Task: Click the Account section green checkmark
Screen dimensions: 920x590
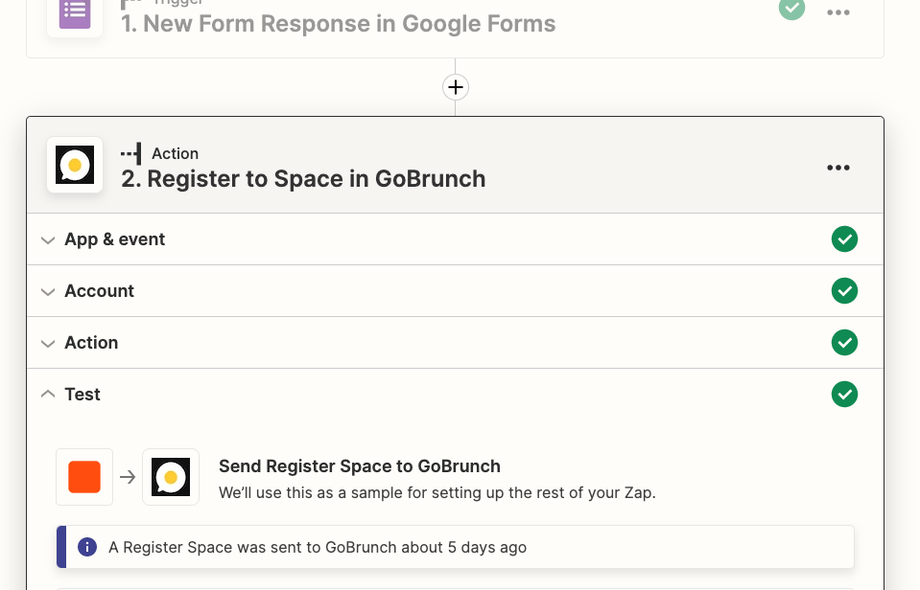Action: (845, 291)
